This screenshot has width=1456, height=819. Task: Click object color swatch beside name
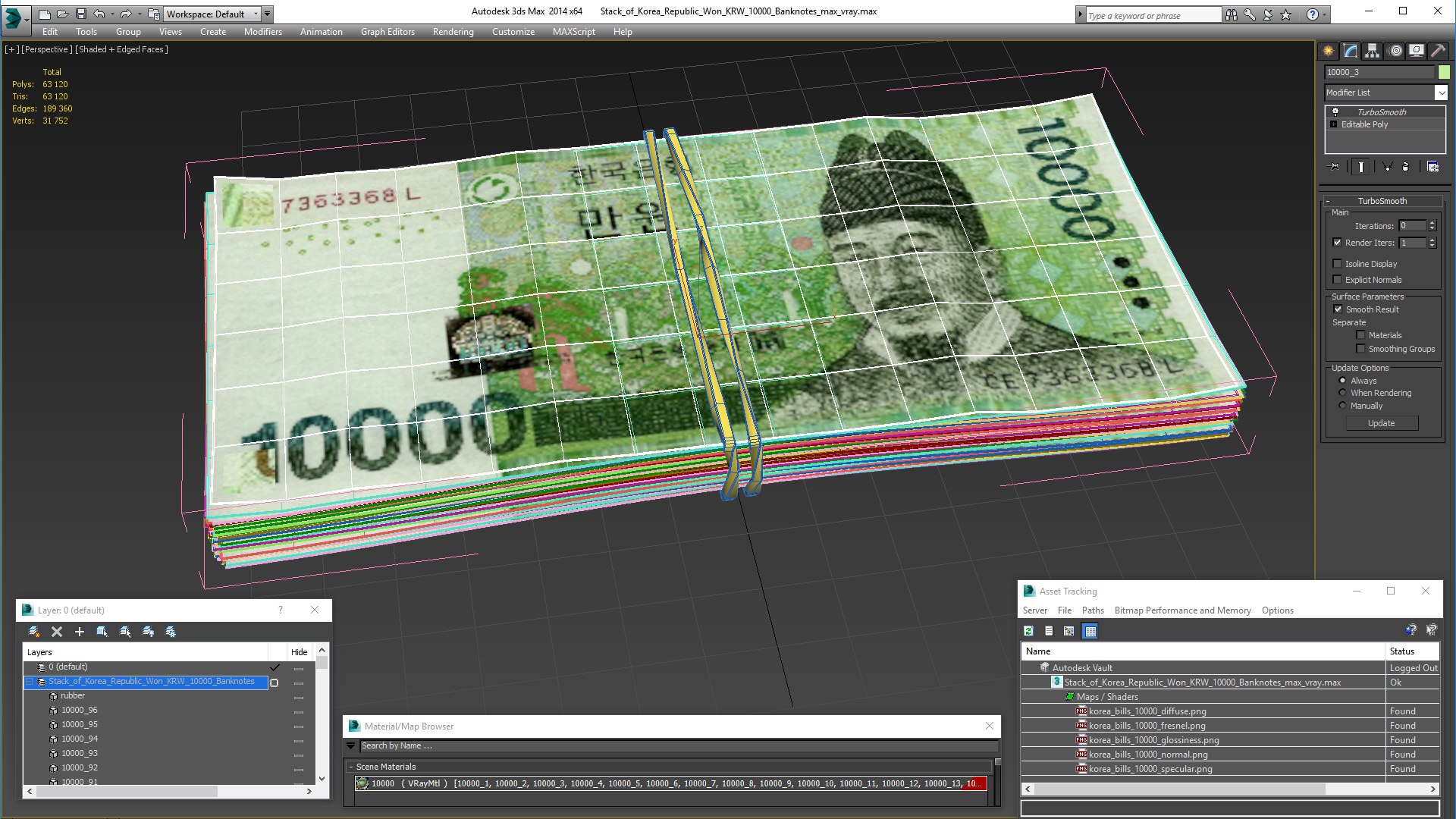coord(1444,72)
